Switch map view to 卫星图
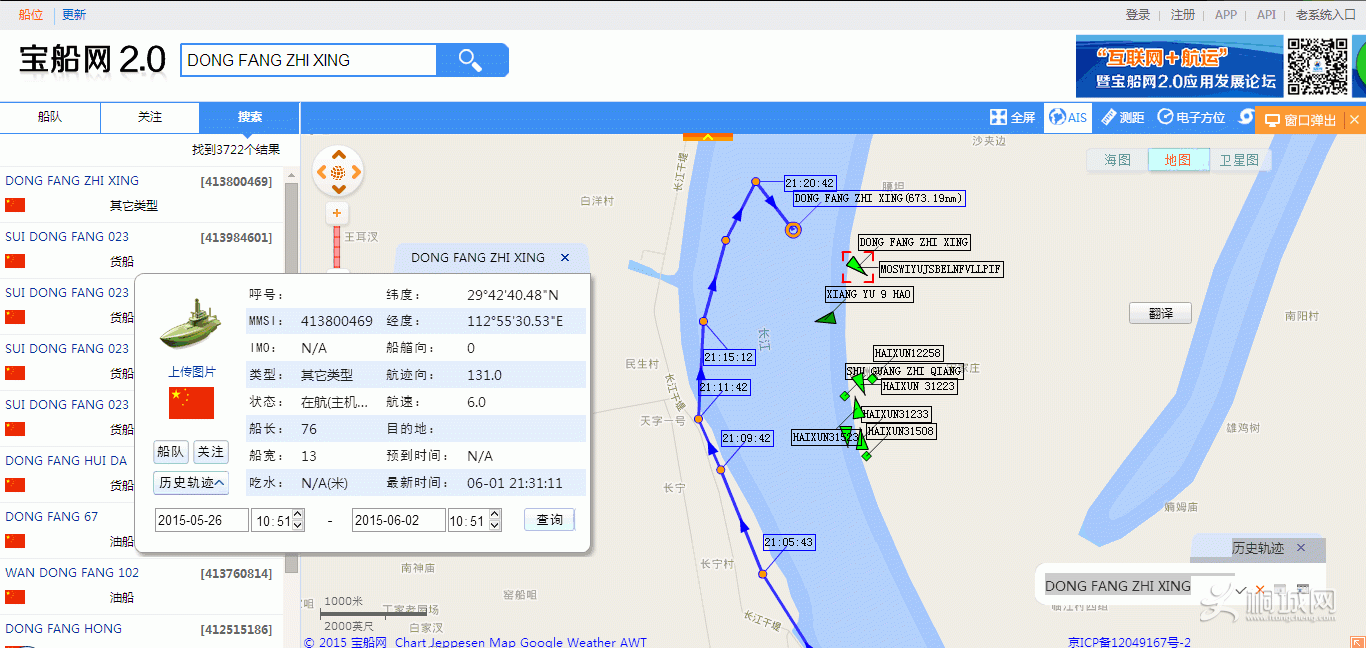1366x648 pixels. coord(1239,160)
